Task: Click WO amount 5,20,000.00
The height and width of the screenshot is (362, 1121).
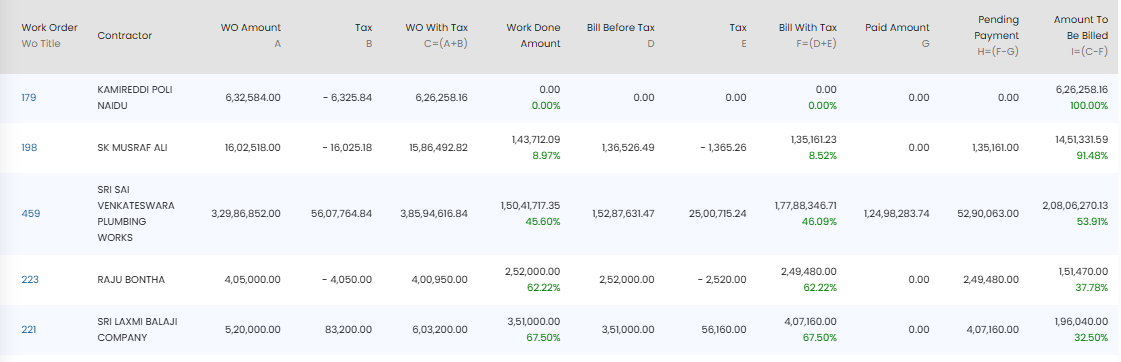Action: 252,330
